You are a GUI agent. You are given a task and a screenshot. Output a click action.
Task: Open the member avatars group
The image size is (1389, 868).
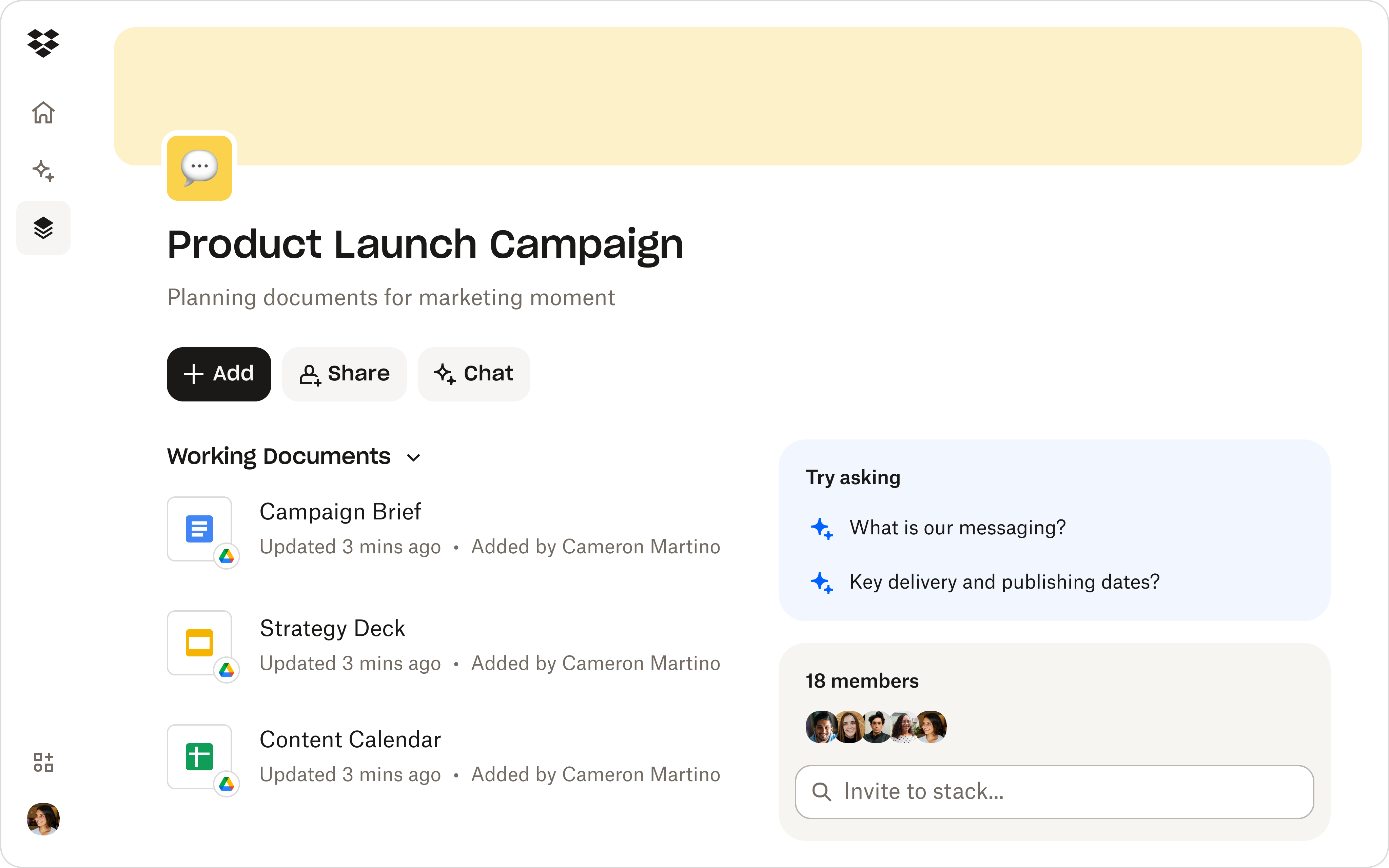tap(875, 727)
